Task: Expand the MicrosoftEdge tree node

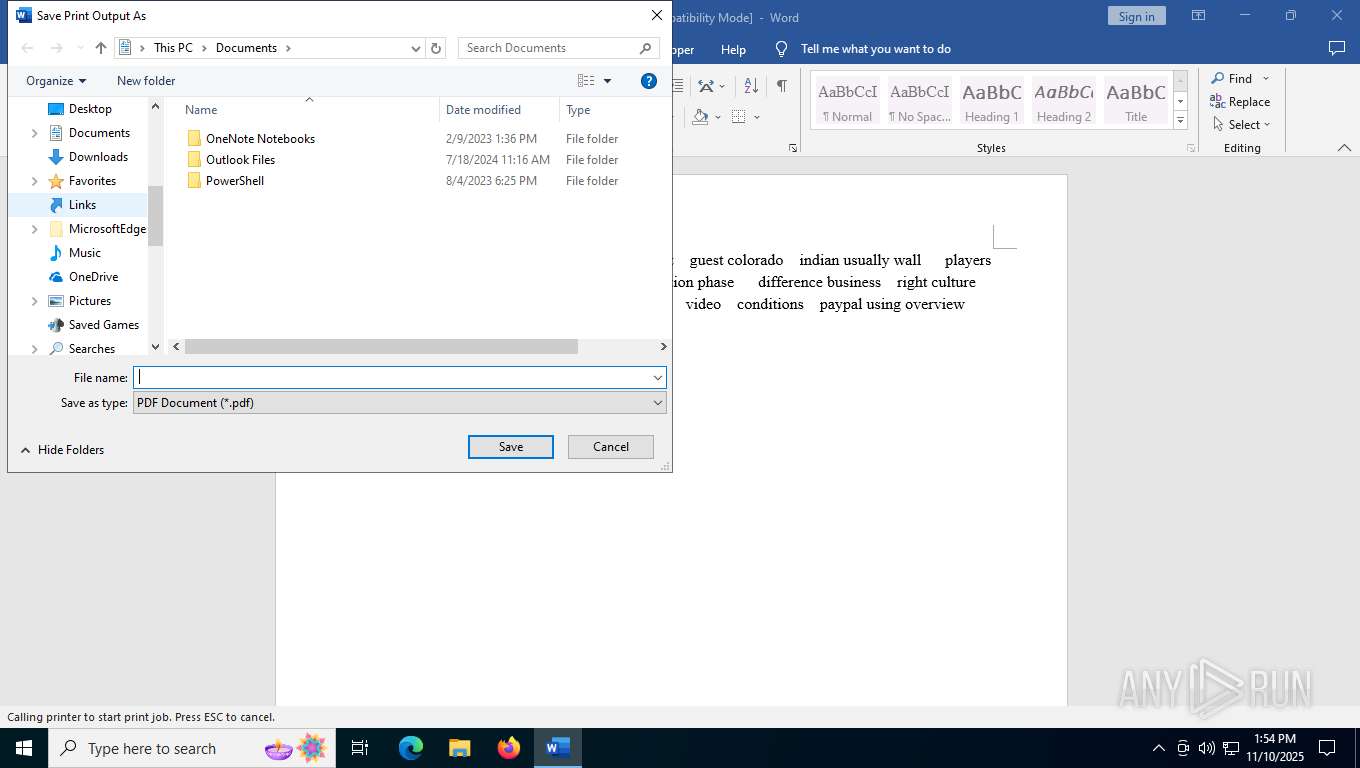Action: (35, 229)
